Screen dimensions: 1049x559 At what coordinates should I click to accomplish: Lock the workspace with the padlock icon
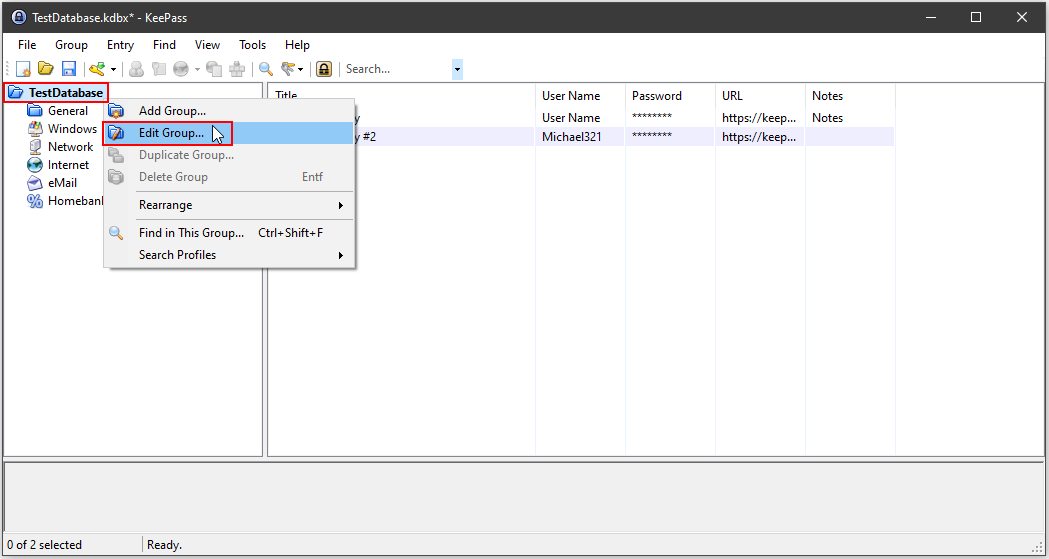(x=324, y=69)
